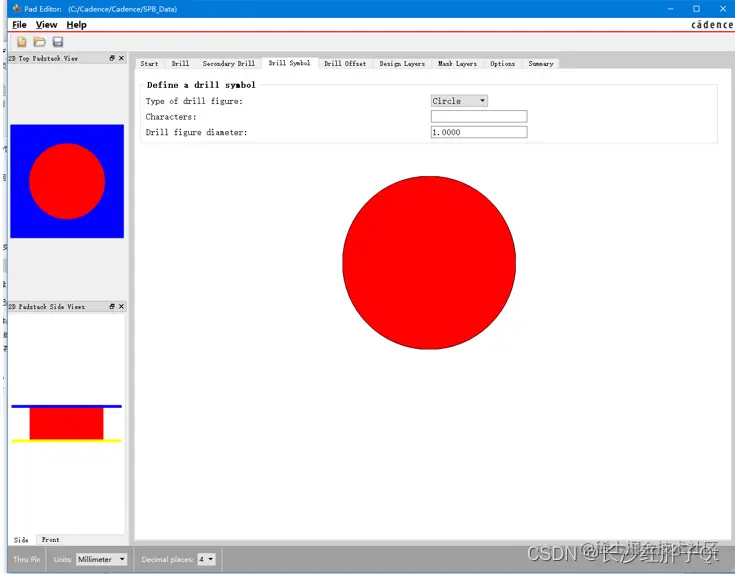Click the 'Type of drill figure:' label
735x574 pixels.
tap(194, 101)
